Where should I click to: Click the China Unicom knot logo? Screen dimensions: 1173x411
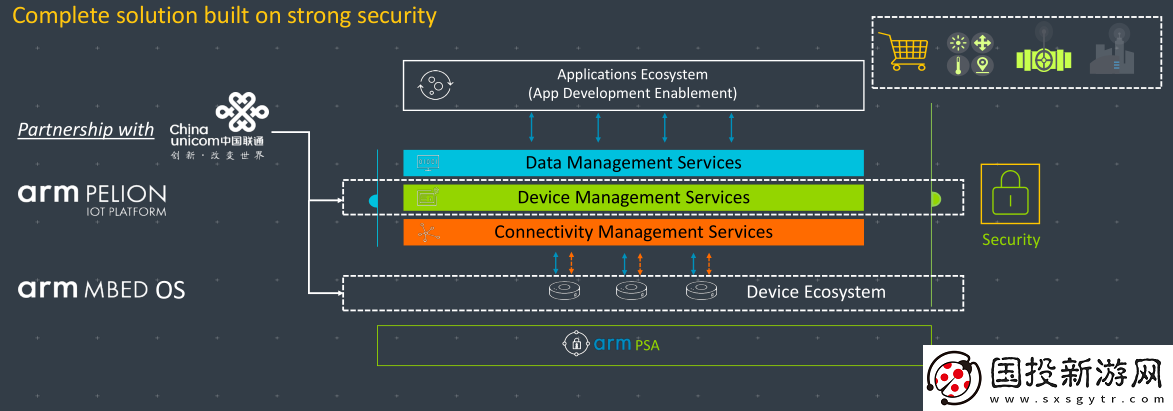241,113
